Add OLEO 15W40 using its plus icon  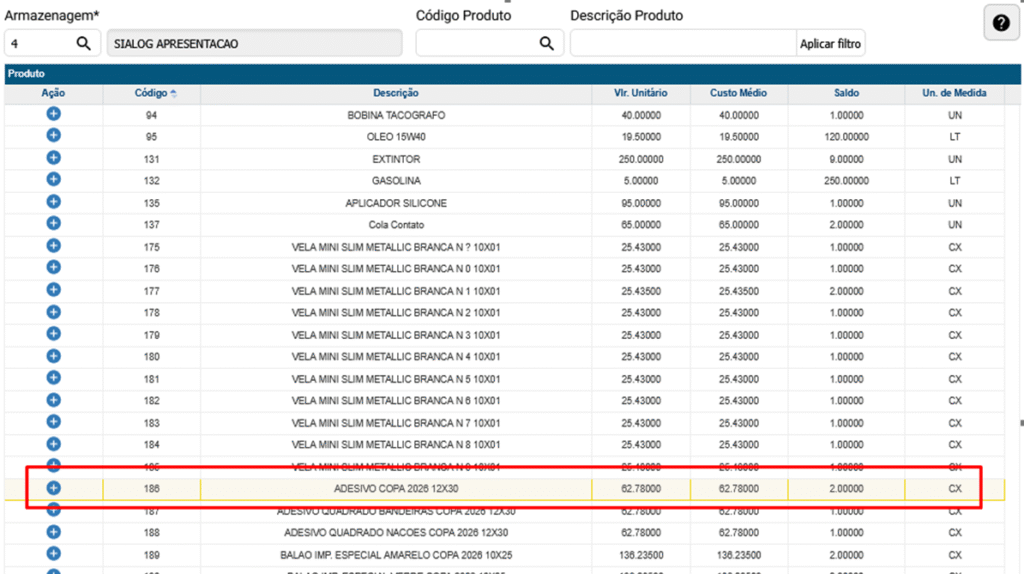(x=53, y=136)
